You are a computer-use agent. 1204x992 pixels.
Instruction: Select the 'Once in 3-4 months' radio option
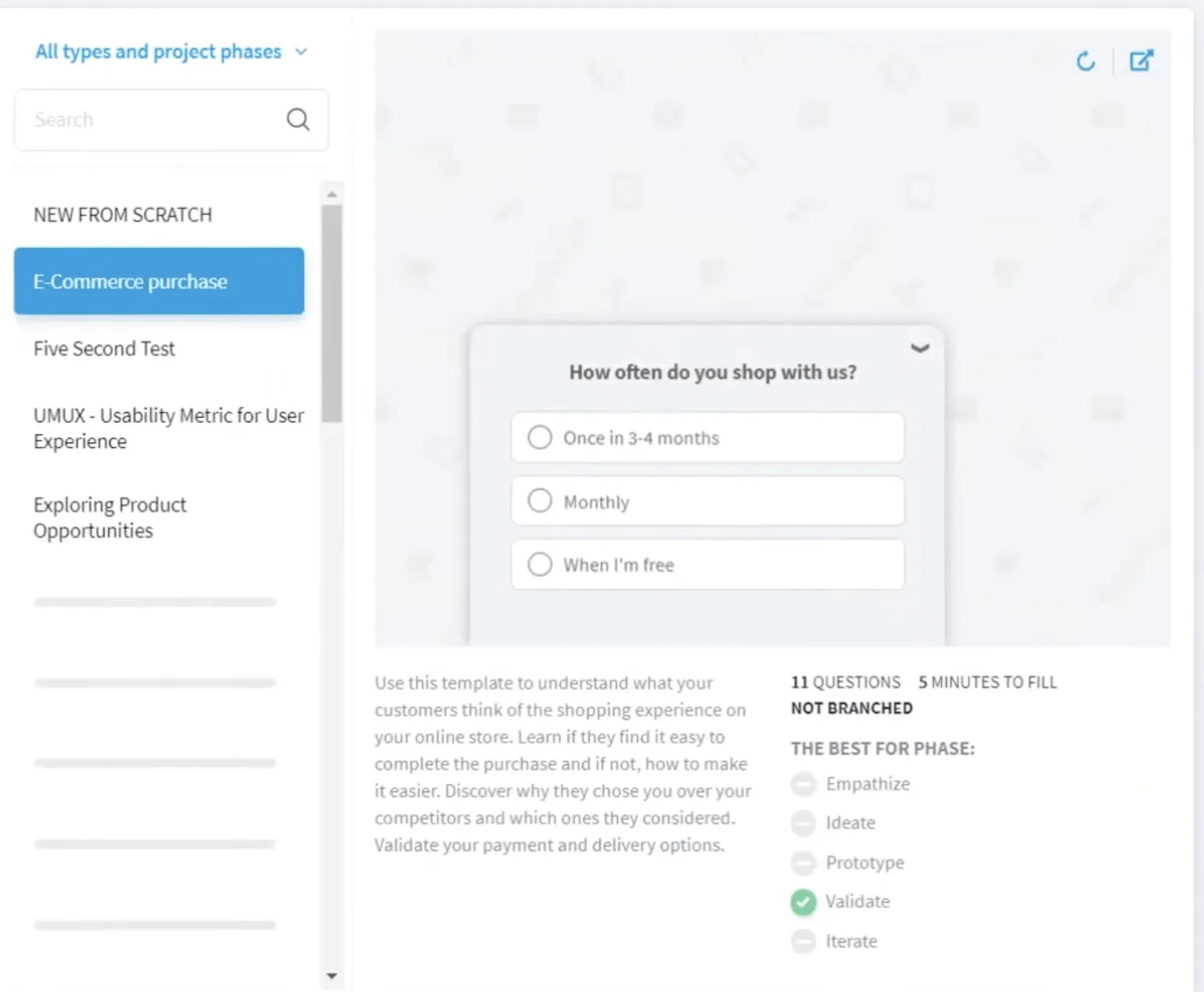708,437
